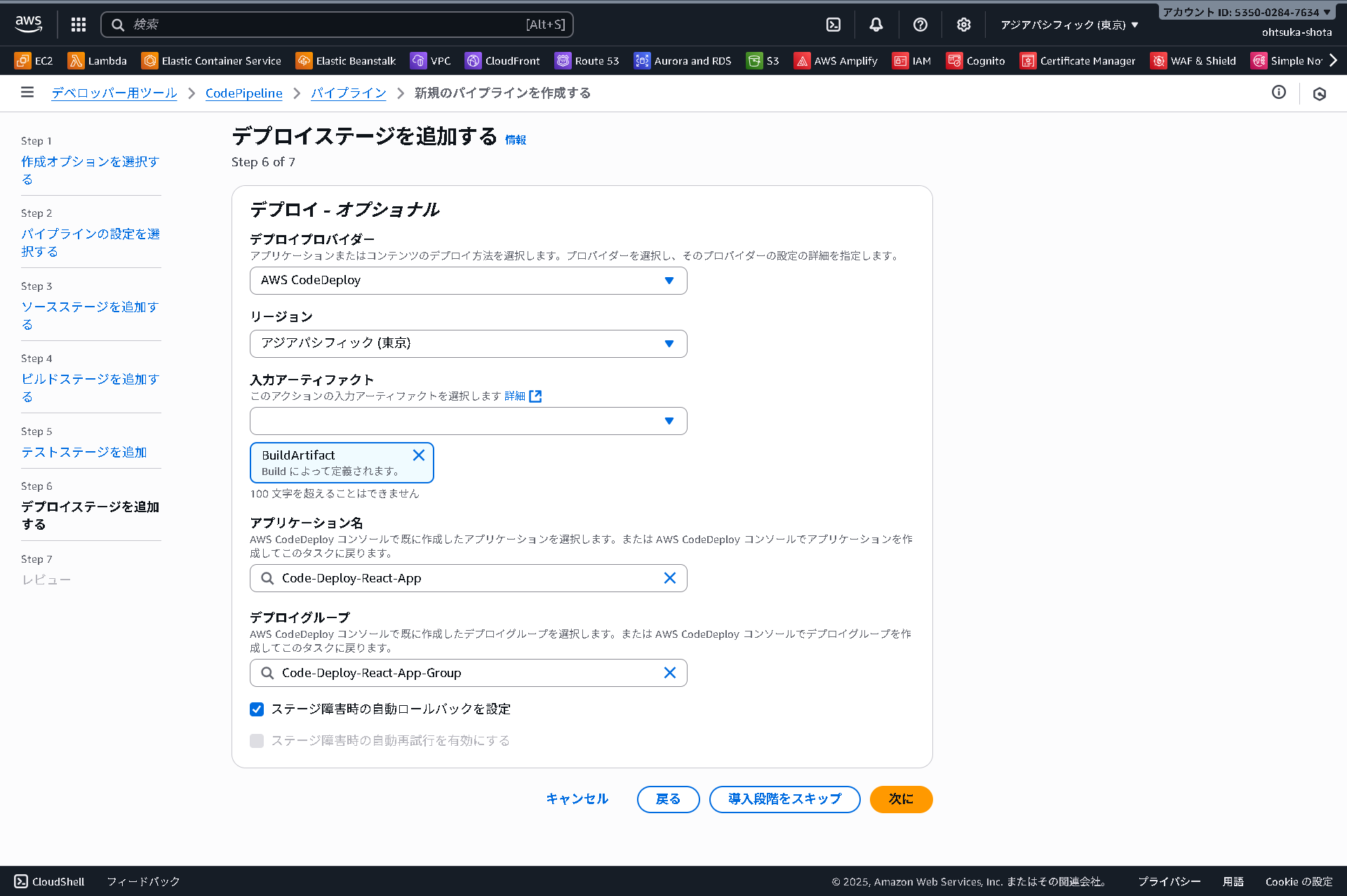Image resolution: width=1347 pixels, height=896 pixels.
Task: Open the AWS services grid menu
Action: 78,24
